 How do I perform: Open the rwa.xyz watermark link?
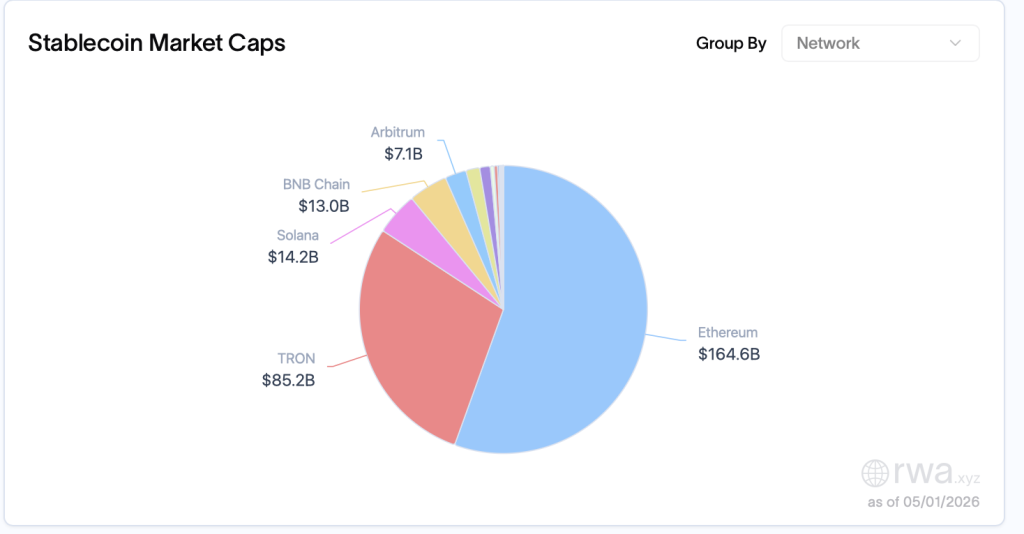coord(921,473)
